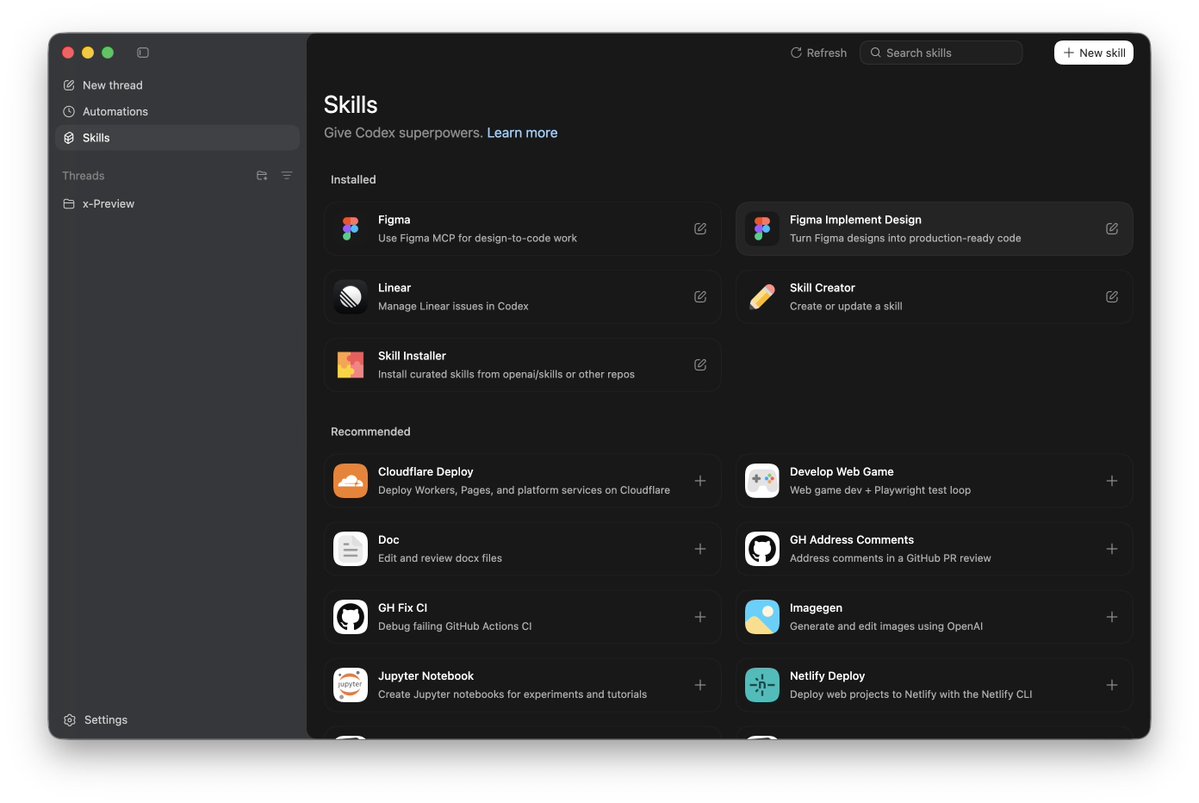Click the Netlify logo icon
Screen dimensions: 1199x803
[x=762, y=685]
